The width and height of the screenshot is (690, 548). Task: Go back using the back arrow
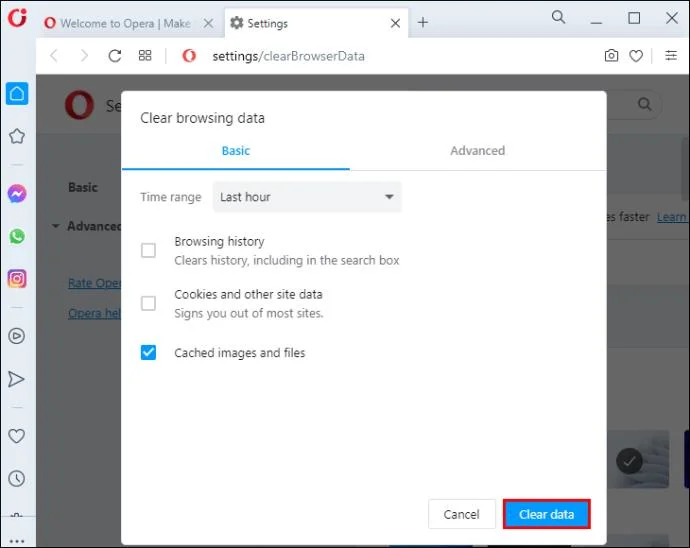pos(54,56)
